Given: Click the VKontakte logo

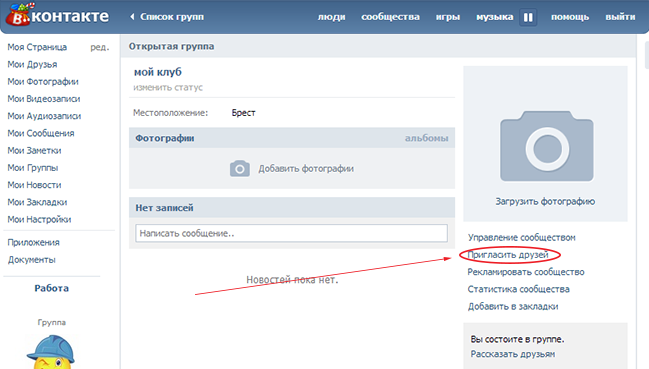Looking at the screenshot, I should click(x=57, y=16).
